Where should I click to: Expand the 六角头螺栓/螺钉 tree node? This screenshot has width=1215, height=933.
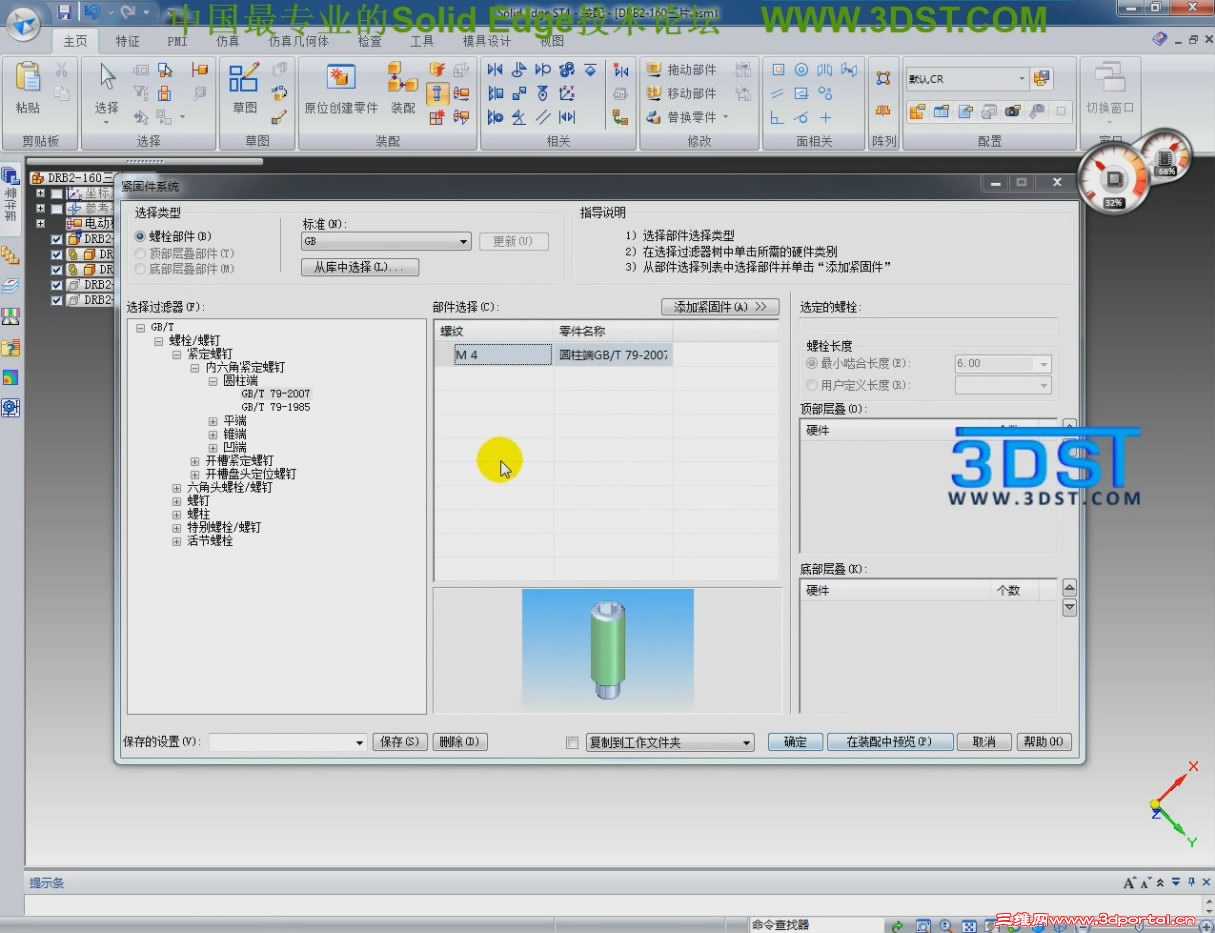177,488
